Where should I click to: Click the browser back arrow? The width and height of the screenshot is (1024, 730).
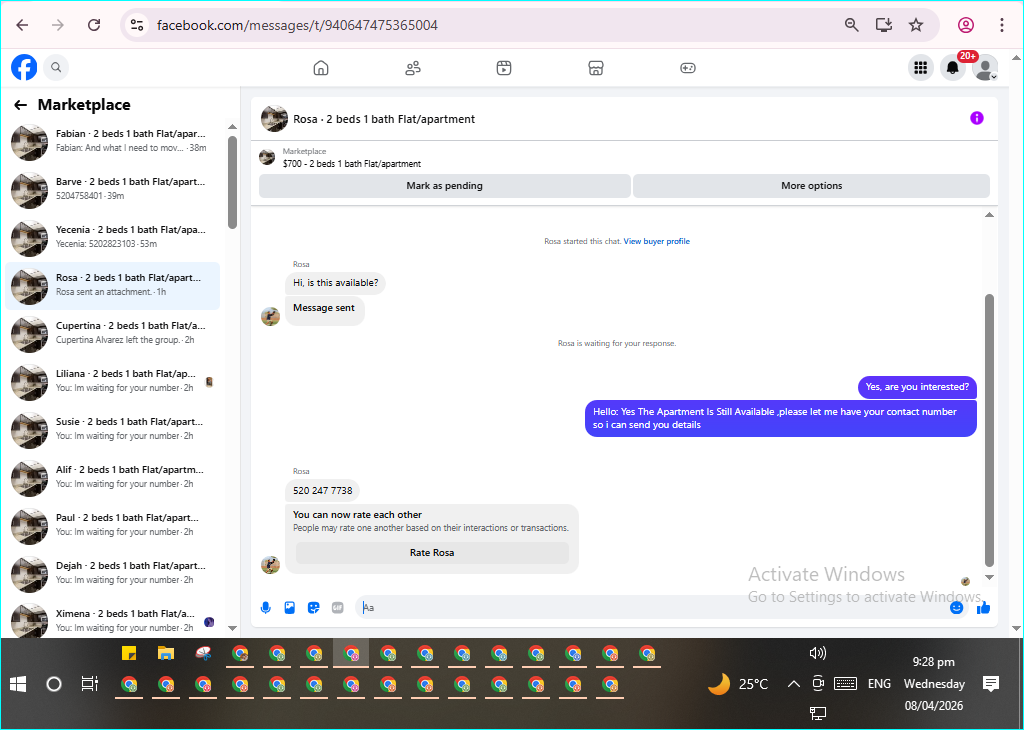point(22,25)
